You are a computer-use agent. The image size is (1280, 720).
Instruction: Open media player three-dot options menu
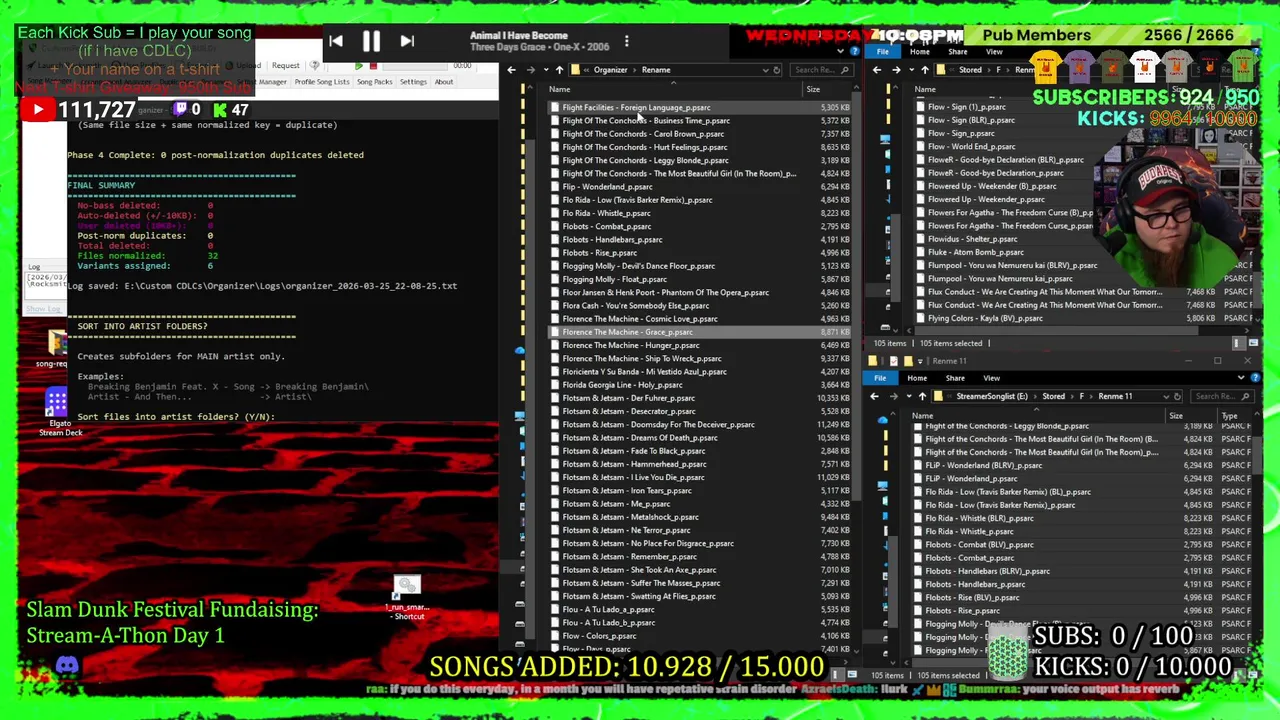pos(626,41)
